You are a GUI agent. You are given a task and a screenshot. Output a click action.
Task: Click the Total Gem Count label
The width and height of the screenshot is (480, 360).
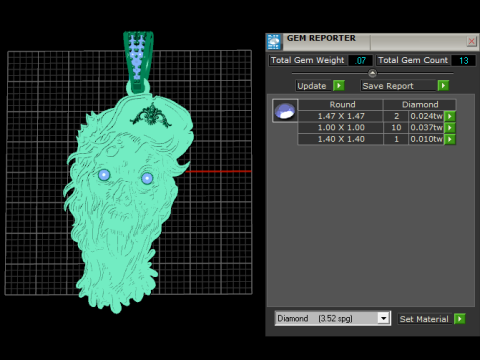[x=413, y=60]
